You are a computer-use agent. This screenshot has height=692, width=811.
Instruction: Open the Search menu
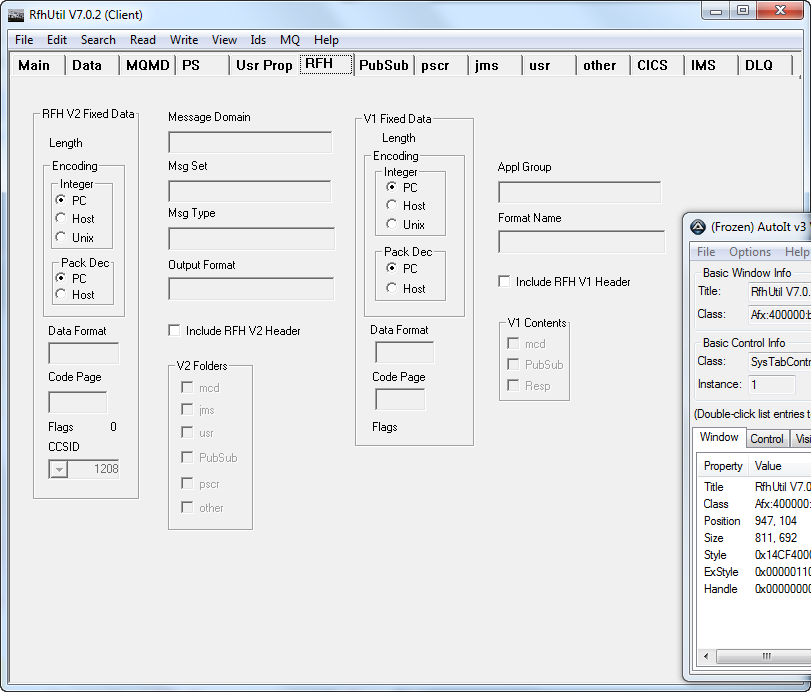(98, 40)
